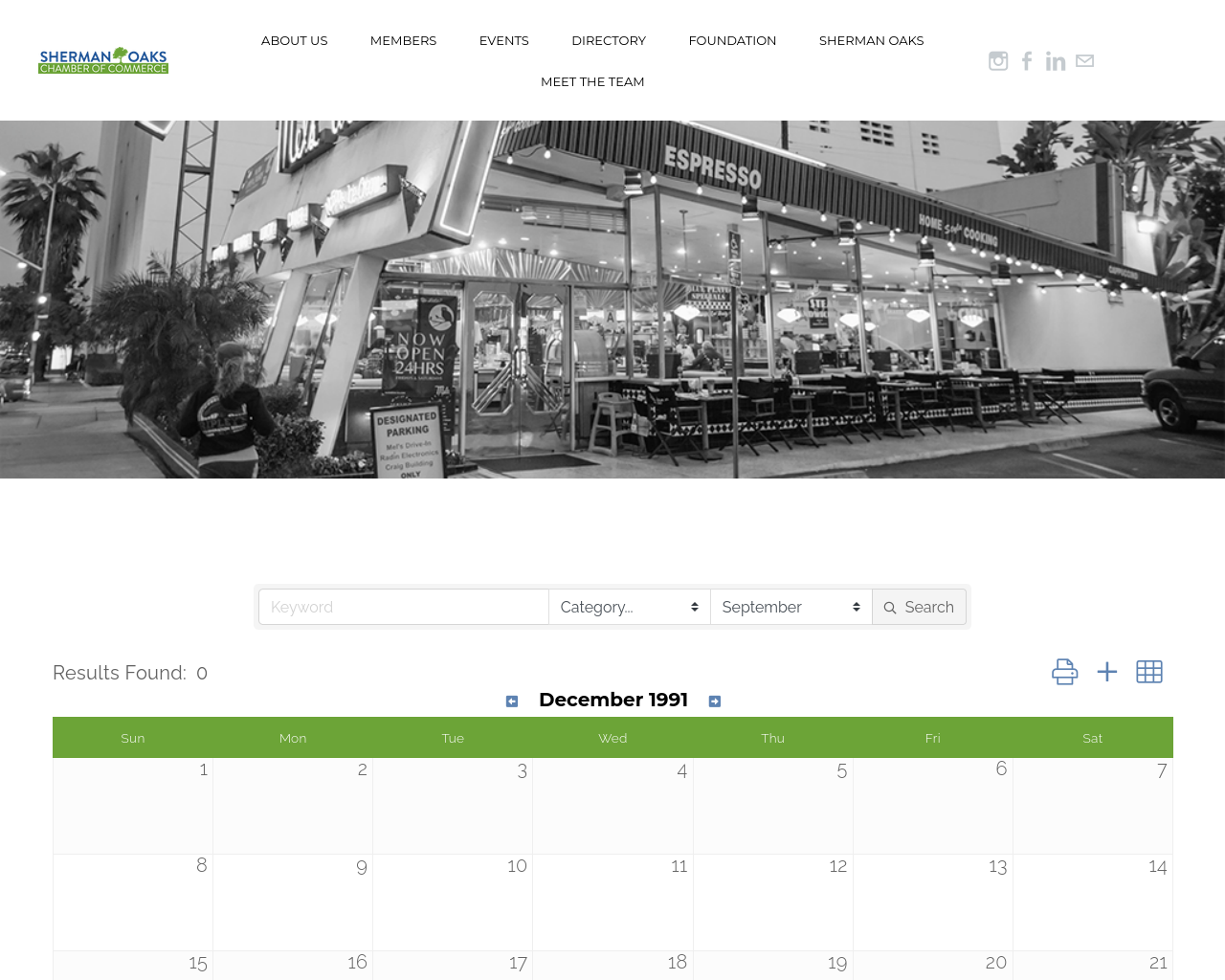Viewport: 1225px width, 980px height.
Task: Click the Fri column header
Action: 933,738
